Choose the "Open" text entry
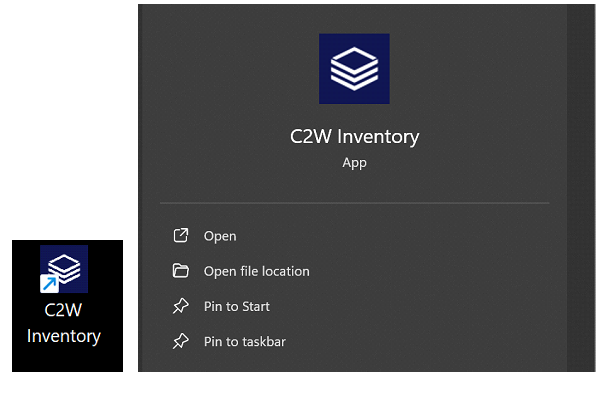The height and width of the screenshot is (396, 606). [220, 236]
